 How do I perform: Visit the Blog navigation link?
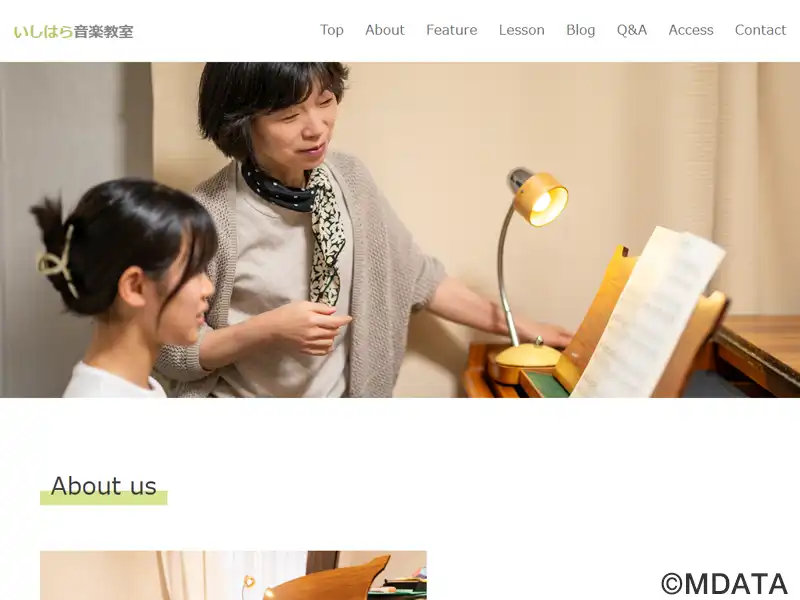(581, 30)
